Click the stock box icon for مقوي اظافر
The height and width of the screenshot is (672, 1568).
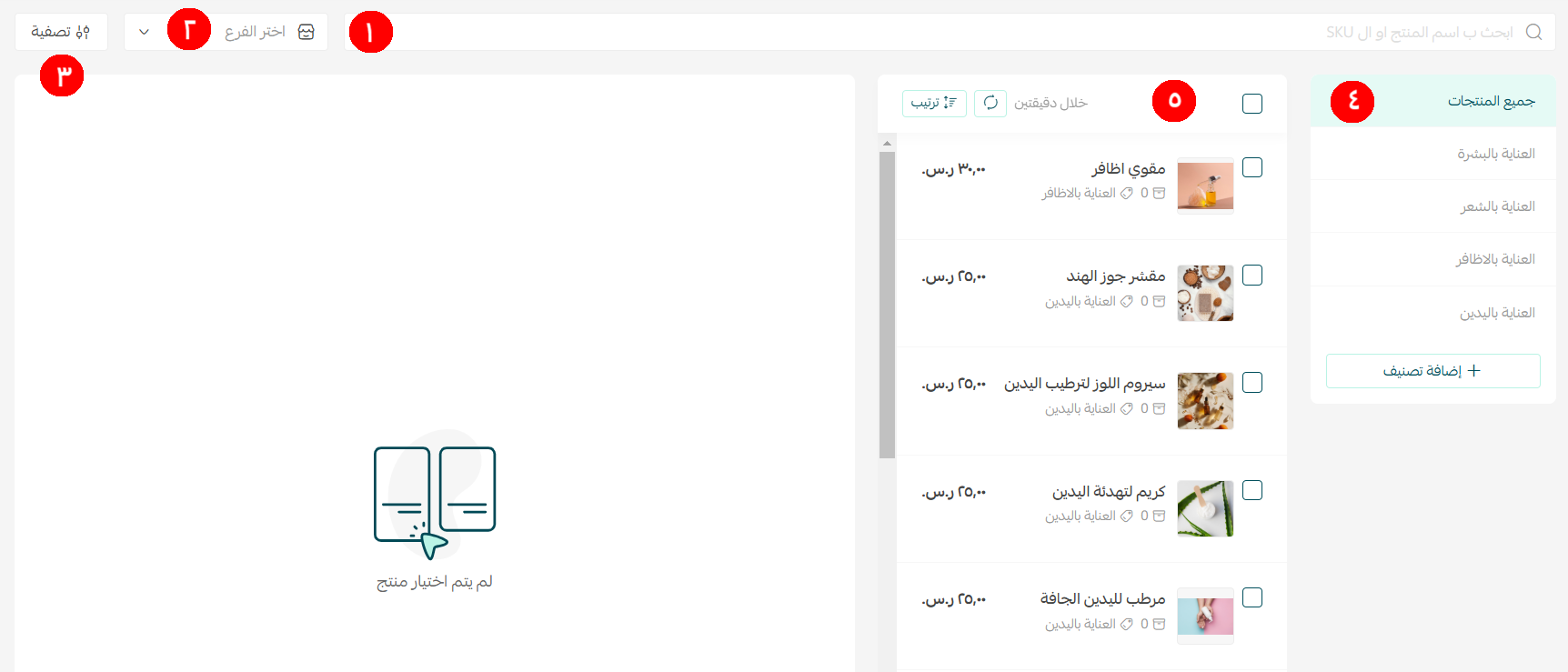click(x=1159, y=193)
